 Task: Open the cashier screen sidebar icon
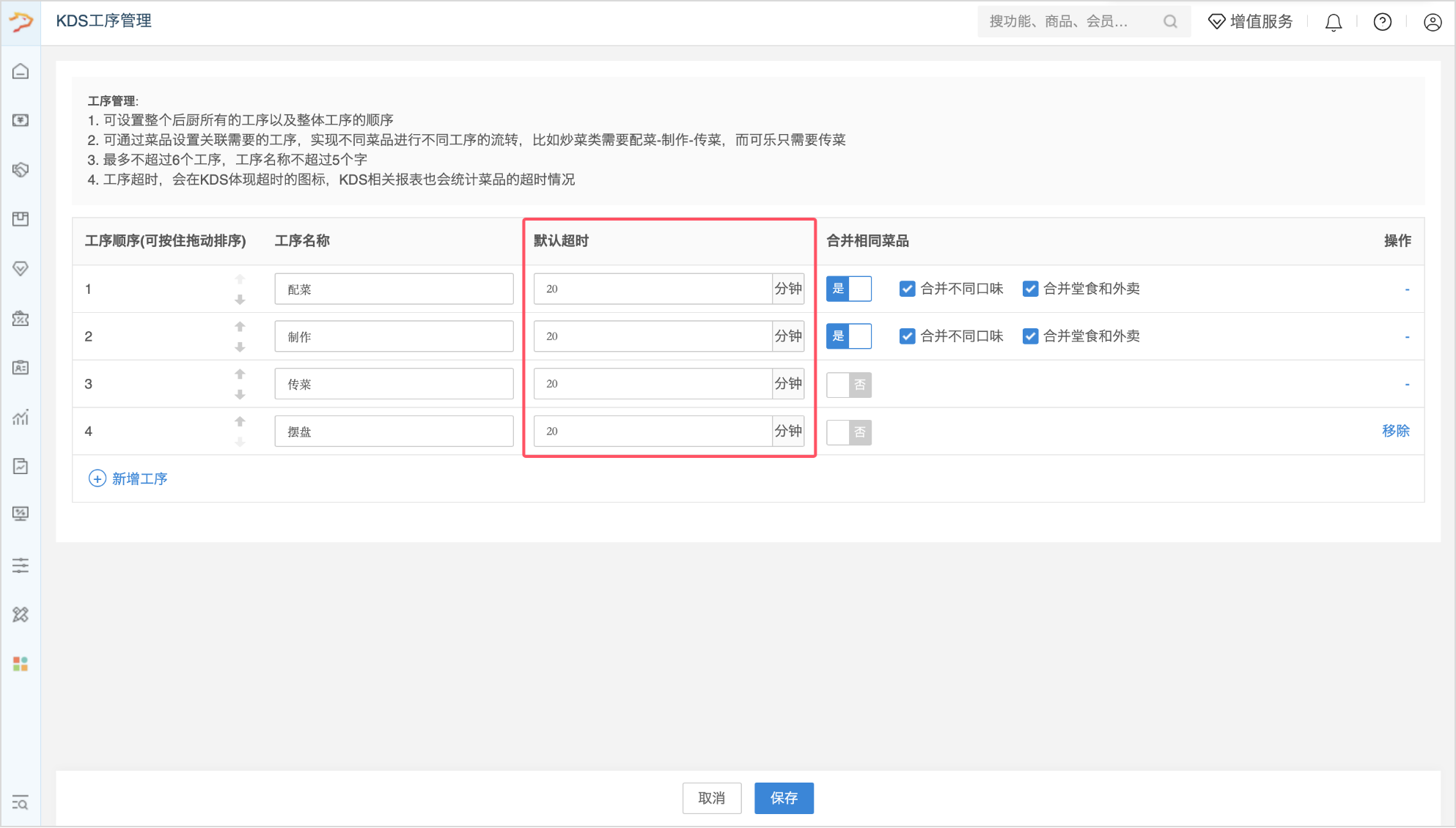(21, 120)
